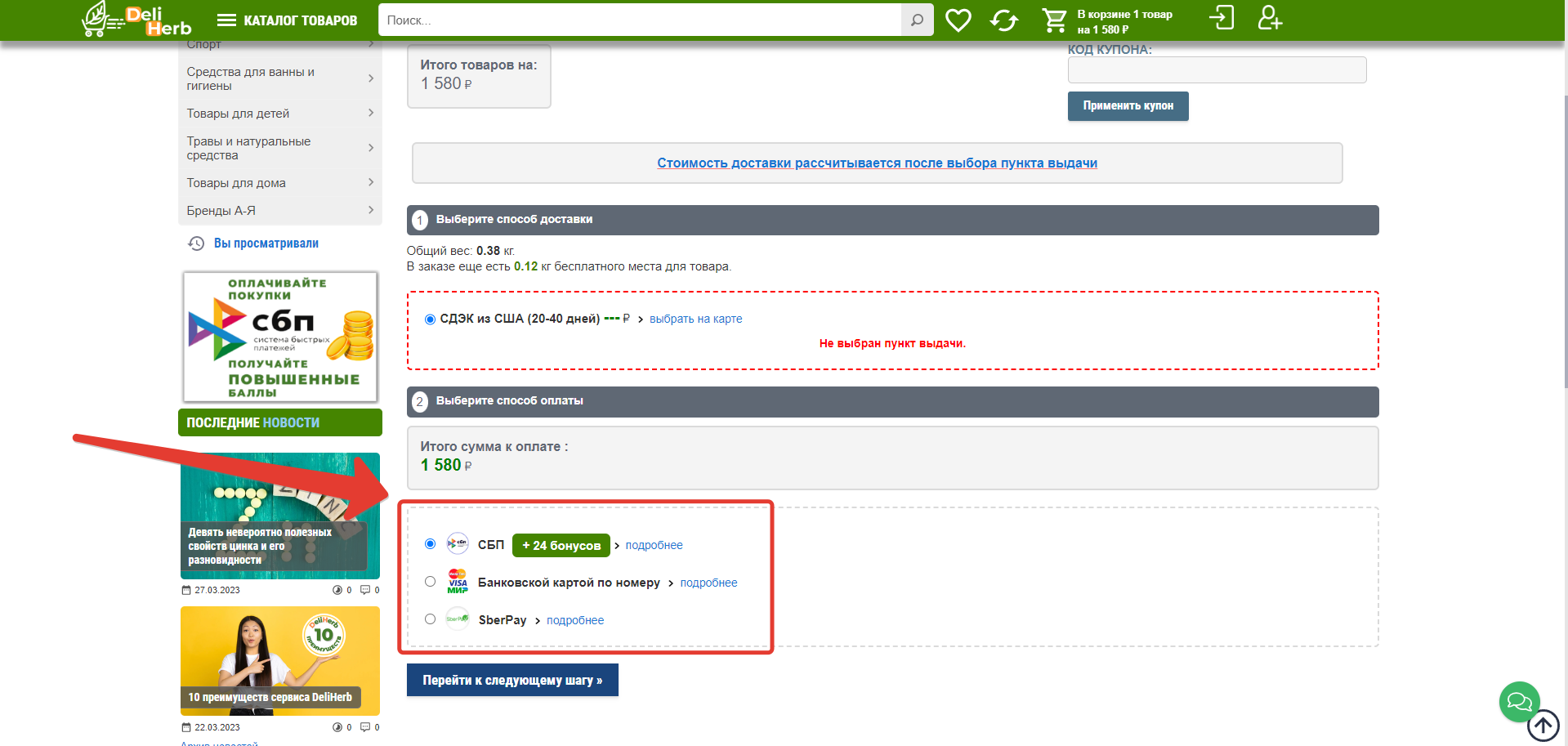Open the КАТАЛОГ ТОВАРОВ hamburger menu
The width and height of the screenshot is (1568, 746).
click(287, 20)
